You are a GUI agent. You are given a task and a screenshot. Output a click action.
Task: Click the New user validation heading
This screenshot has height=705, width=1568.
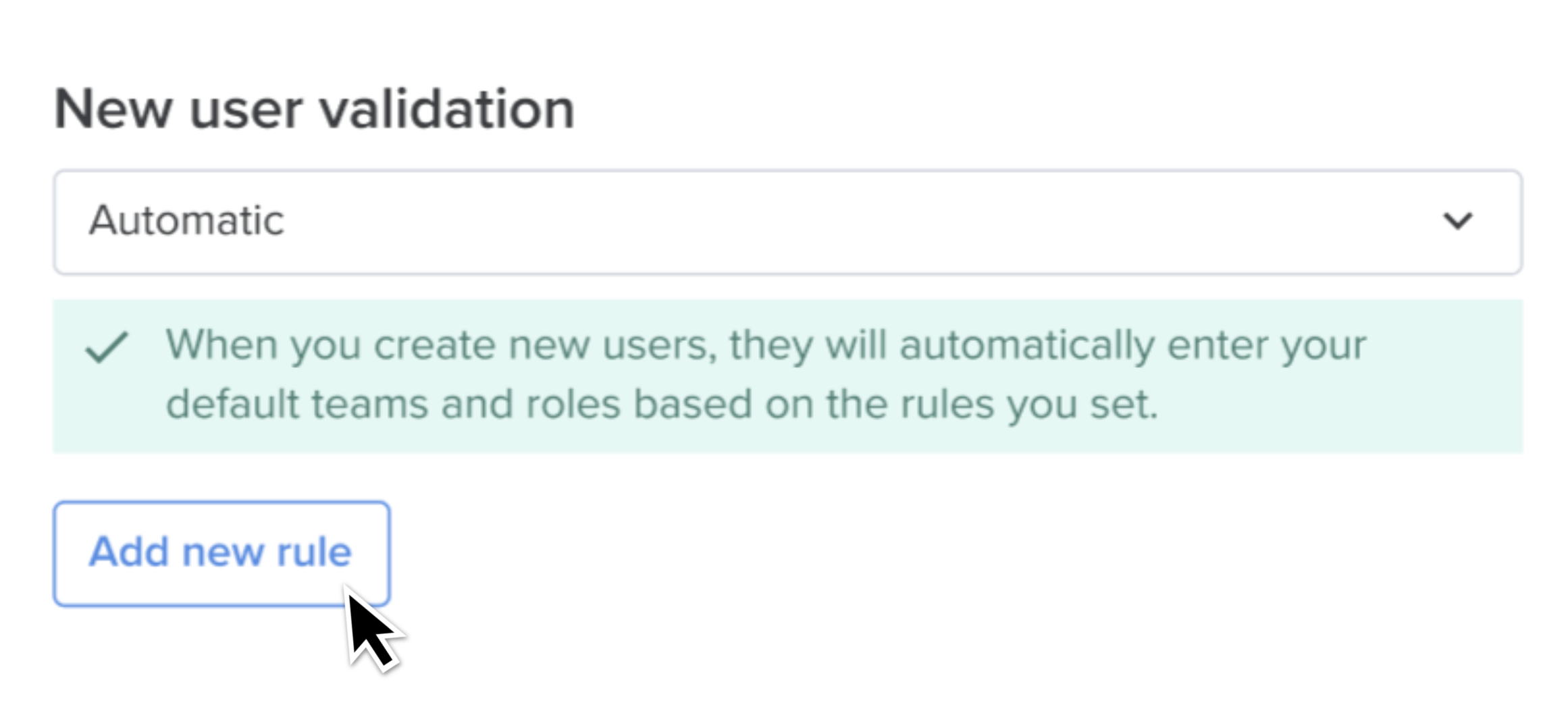tap(313, 108)
